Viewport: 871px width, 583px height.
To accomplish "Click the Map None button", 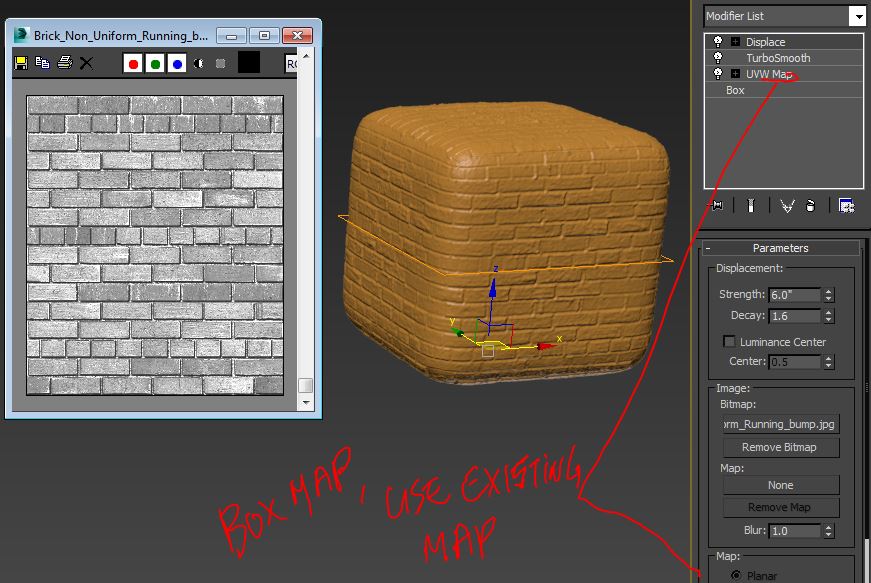I will [780, 485].
